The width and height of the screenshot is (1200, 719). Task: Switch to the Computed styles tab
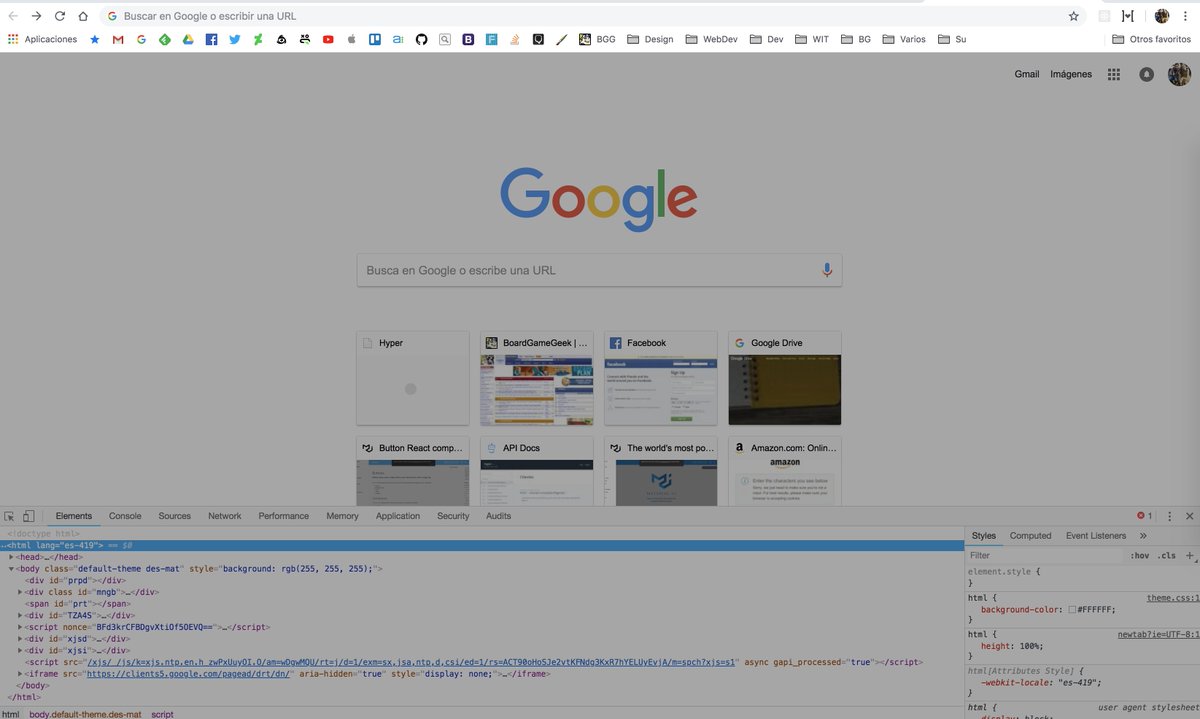click(1030, 536)
